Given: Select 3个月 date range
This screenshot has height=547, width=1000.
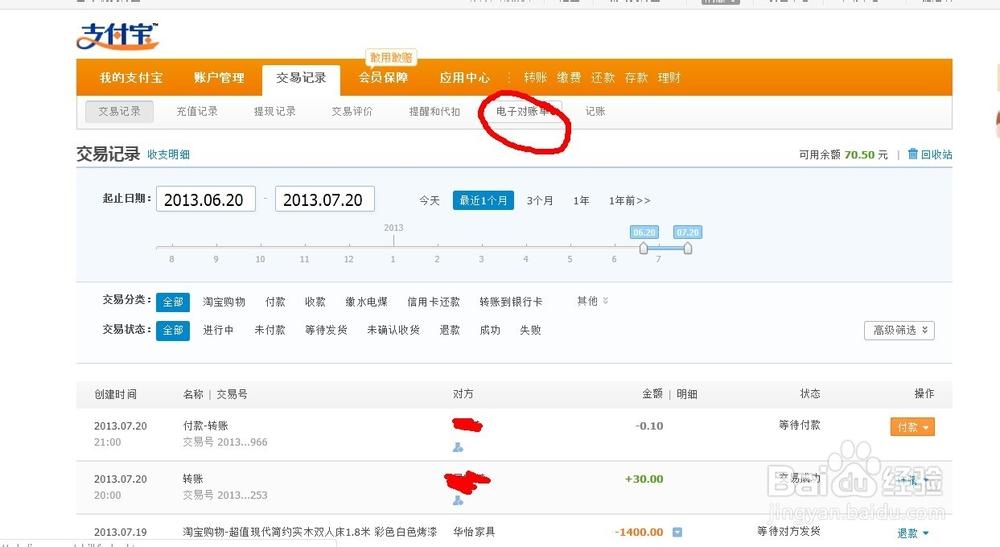Looking at the screenshot, I should [x=540, y=200].
